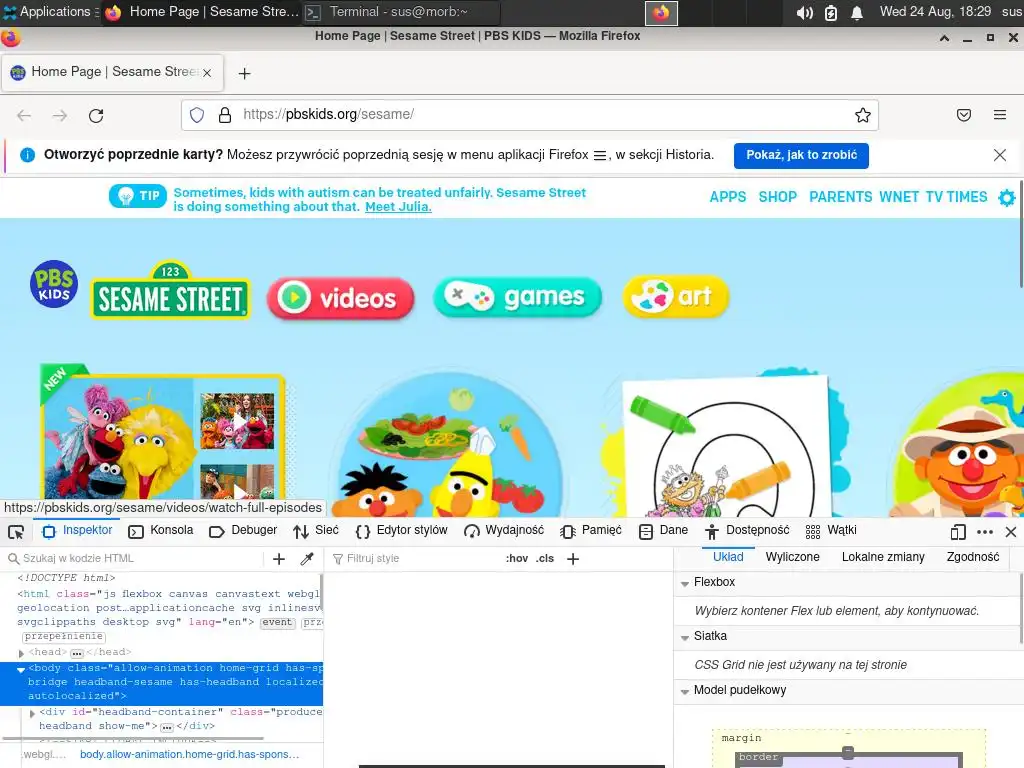The image size is (1024, 768).
Task: Collapse the body element node
Action: (21, 669)
